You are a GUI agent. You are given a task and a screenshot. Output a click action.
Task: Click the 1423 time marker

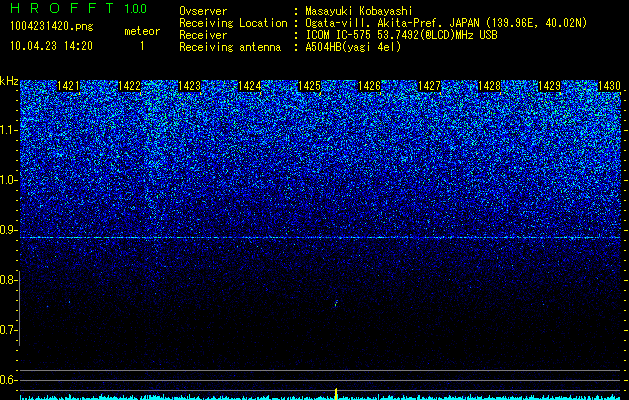189,86
